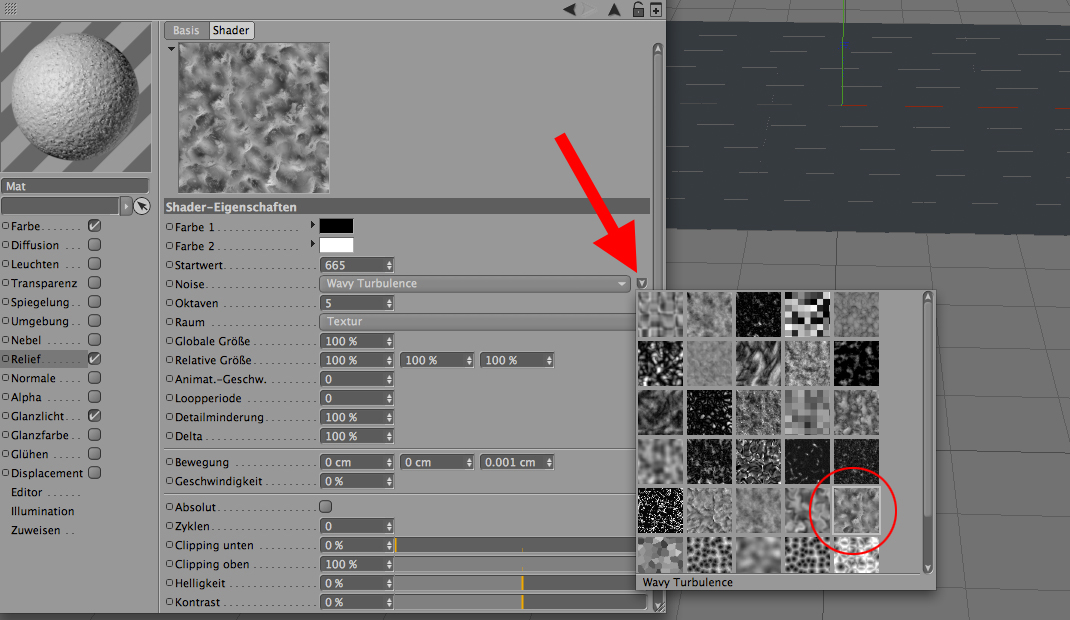Open the noise preview popup button beside Noise dropdown
Image resolution: width=1070 pixels, height=620 pixels.
point(641,283)
